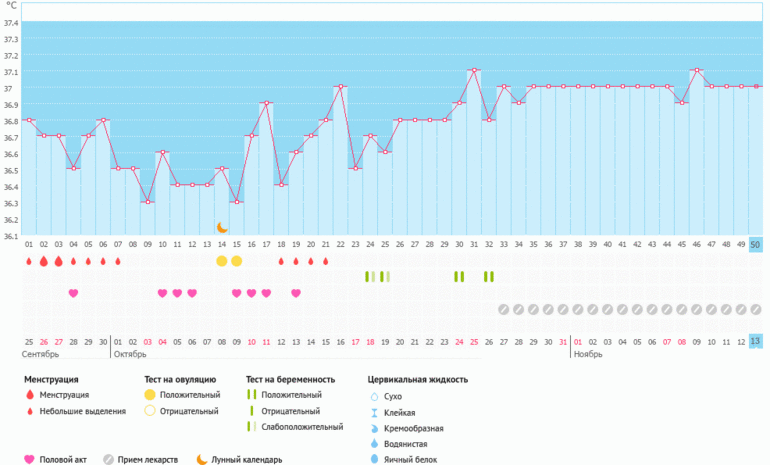Screen dimensions: 770x465
Task: Click the red drop icon beside Менструация
Action: tap(30, 395)
